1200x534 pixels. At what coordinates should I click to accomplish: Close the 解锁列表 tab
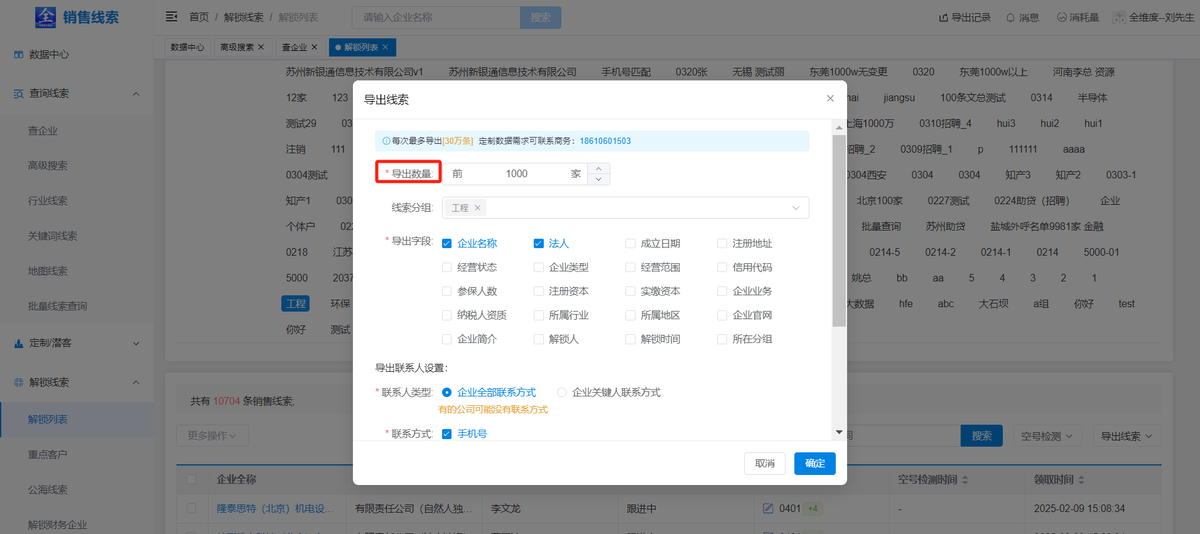[386, 47]
